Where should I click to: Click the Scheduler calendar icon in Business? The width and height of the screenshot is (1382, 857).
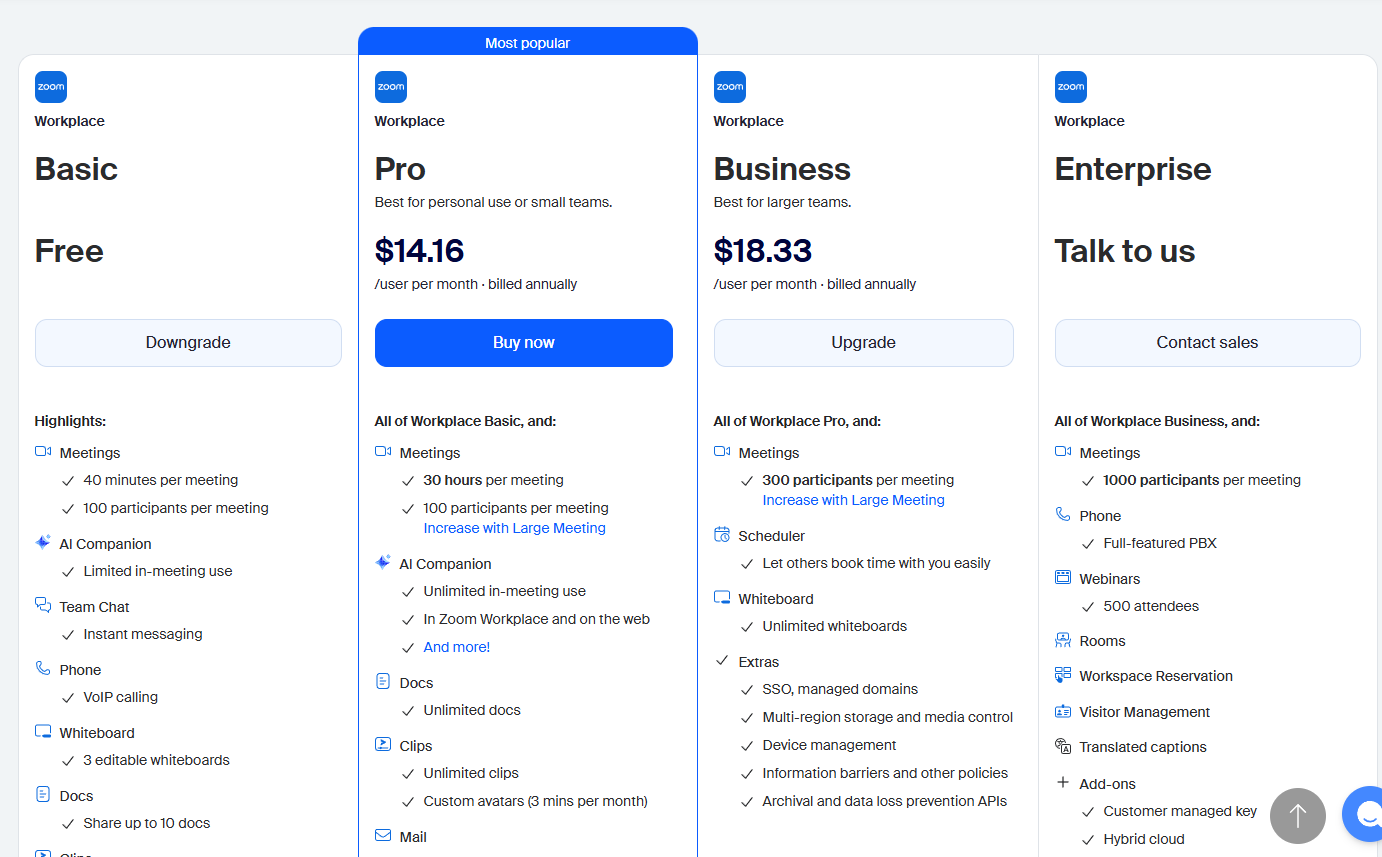(722, 535)
